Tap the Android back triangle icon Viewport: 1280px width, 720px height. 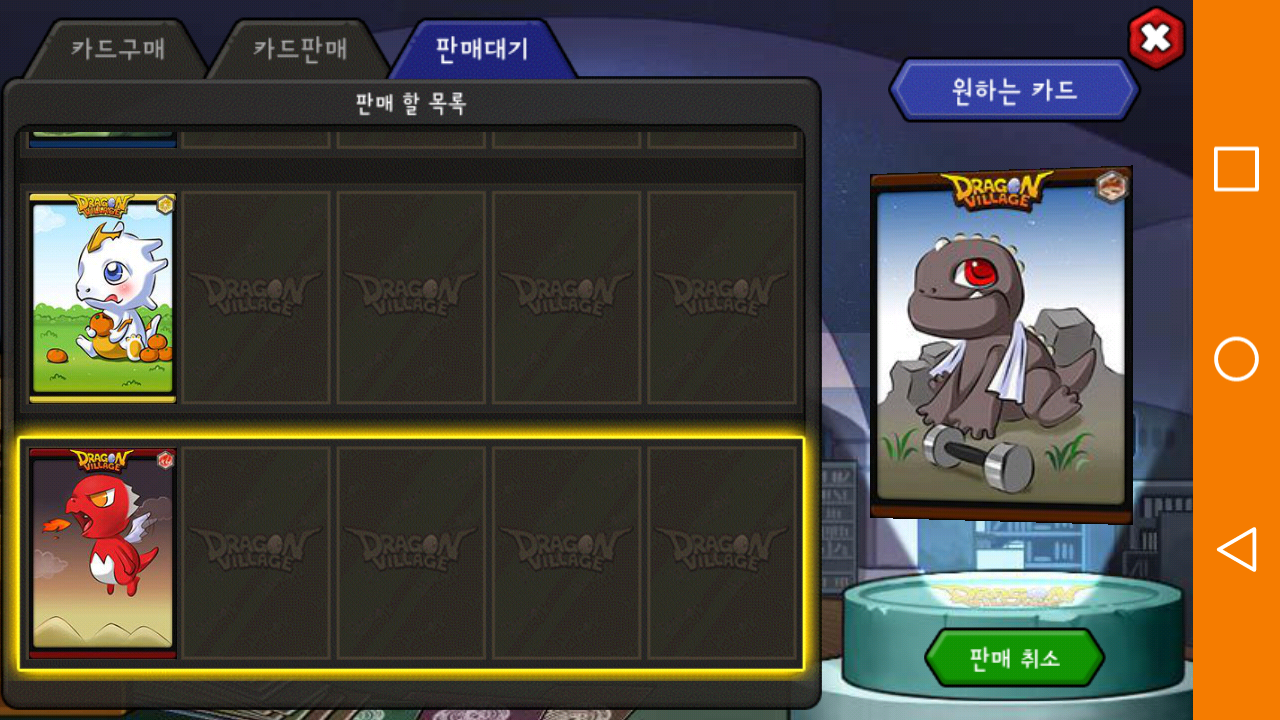point(1237,549)
